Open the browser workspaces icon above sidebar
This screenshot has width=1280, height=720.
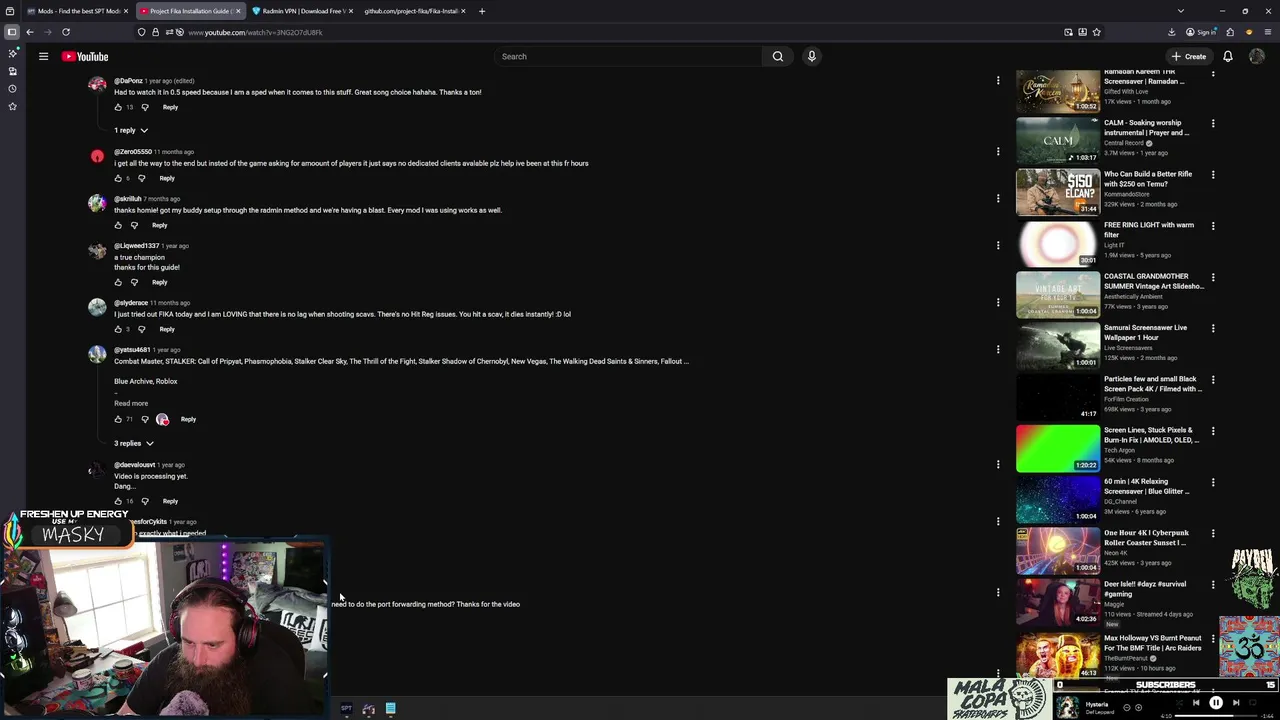tap(10, 11)
